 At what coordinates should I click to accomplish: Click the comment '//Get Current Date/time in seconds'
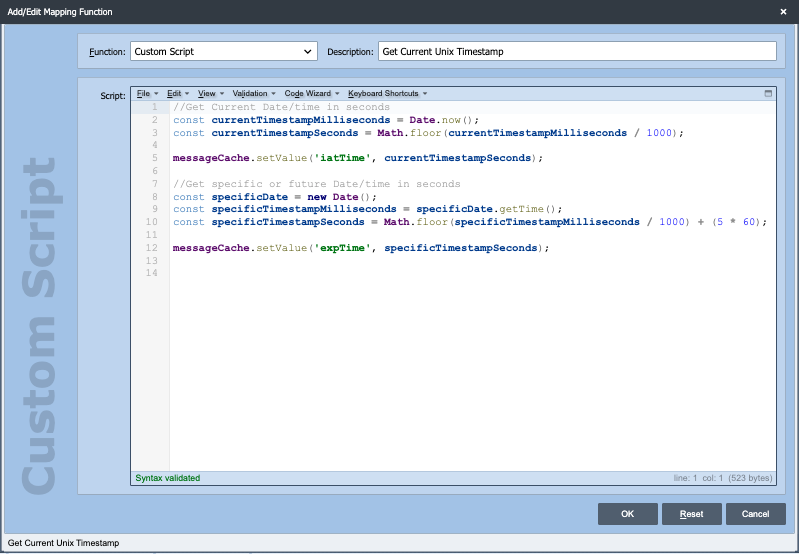coord(281,107)
